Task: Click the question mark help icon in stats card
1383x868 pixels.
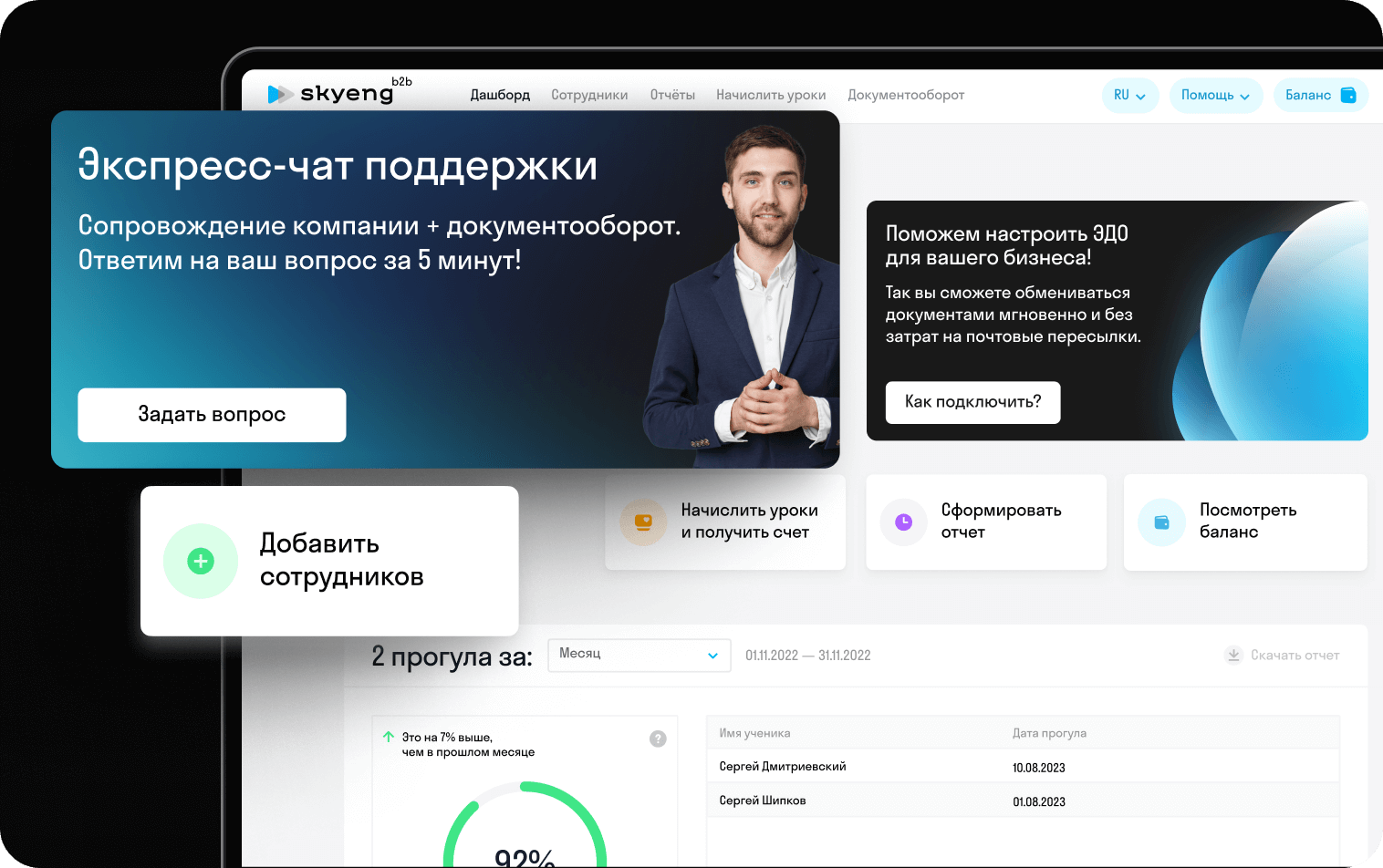Action: (x=658, y=739)
